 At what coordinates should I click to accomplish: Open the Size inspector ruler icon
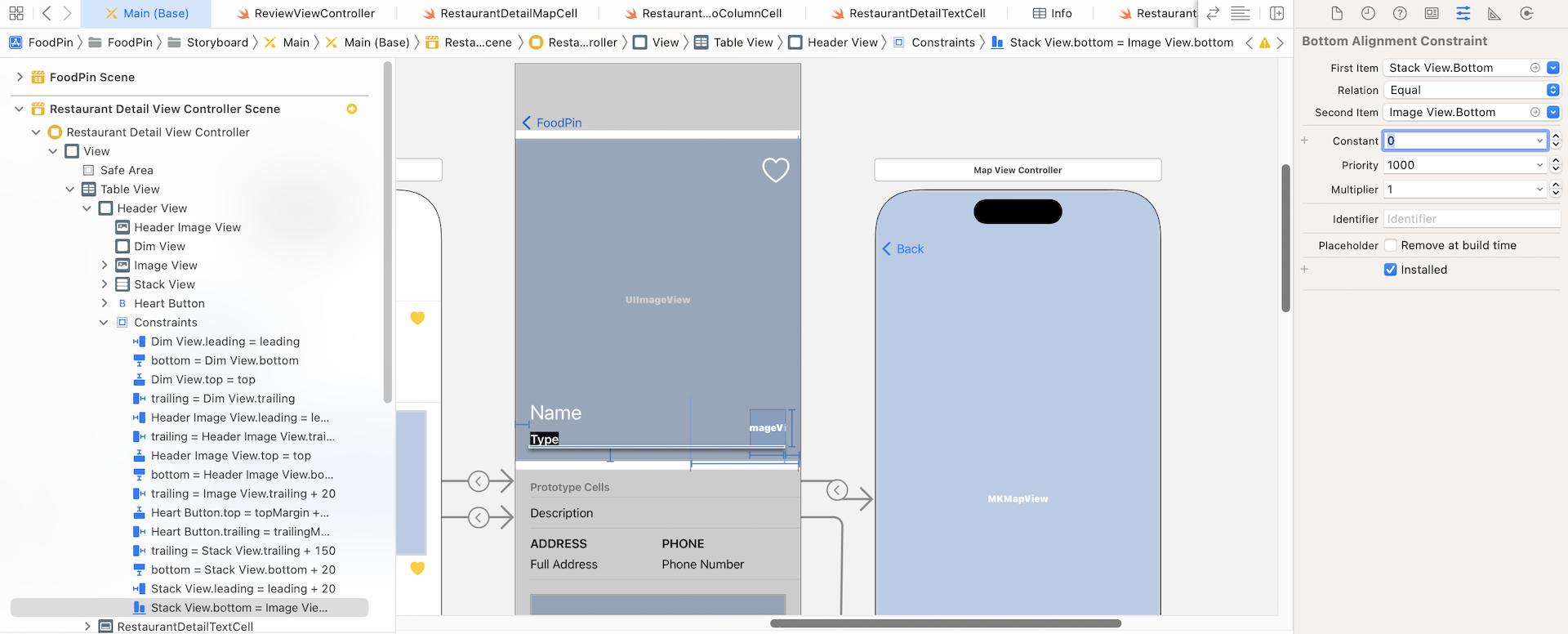pos(1494,13)
